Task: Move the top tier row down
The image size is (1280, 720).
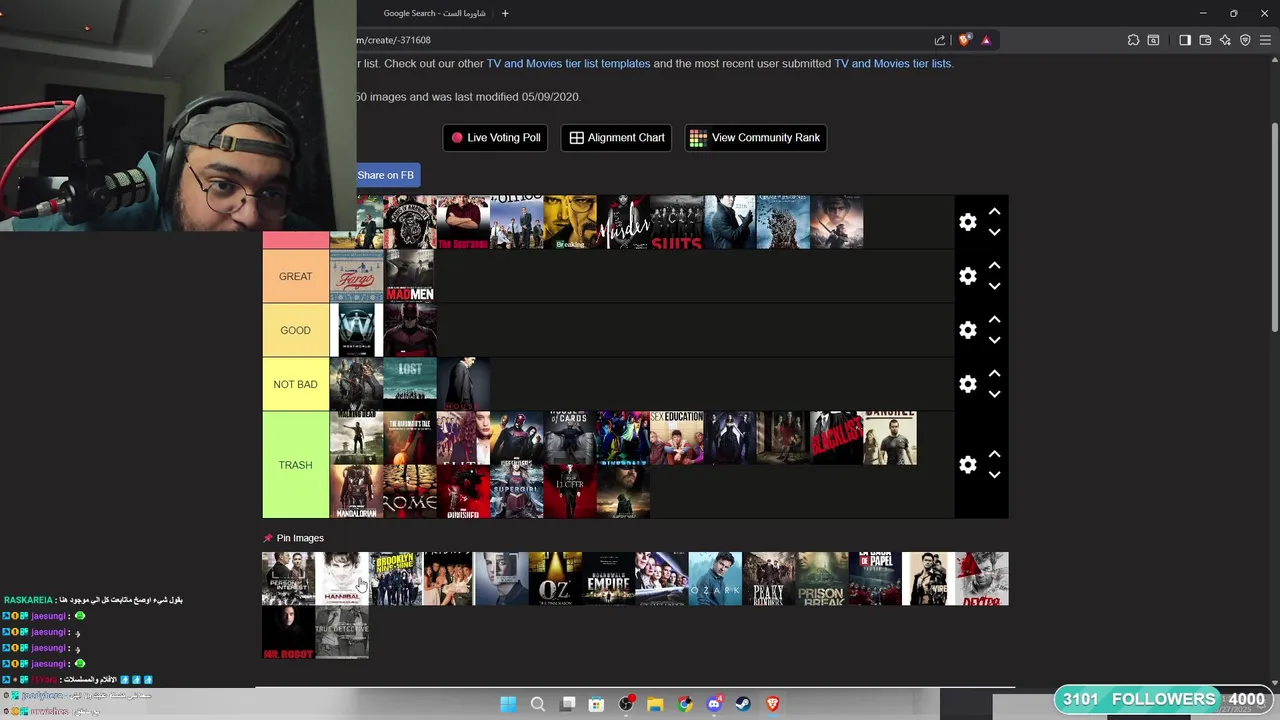Action: tap(994, 232)
